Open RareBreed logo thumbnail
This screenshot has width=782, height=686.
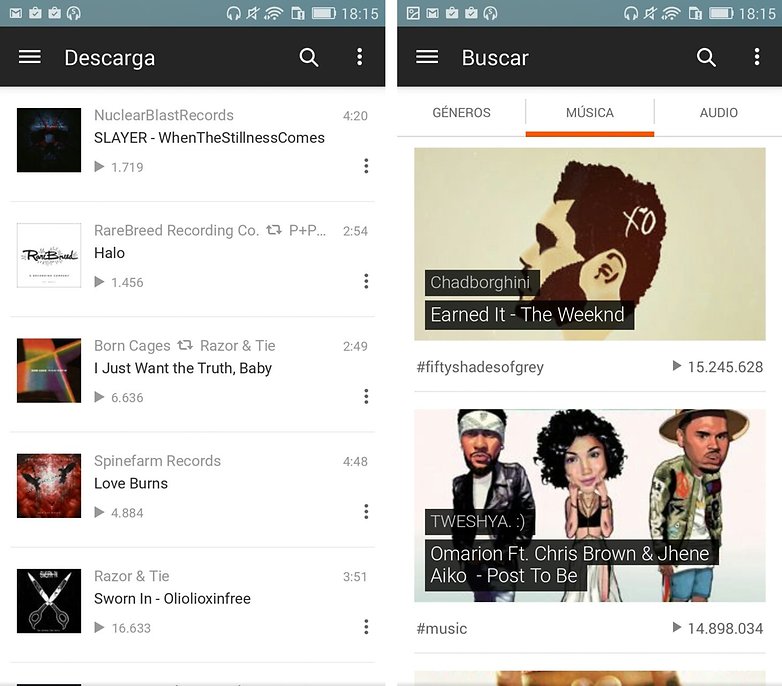pyautogui.click(x=49, y=255)
